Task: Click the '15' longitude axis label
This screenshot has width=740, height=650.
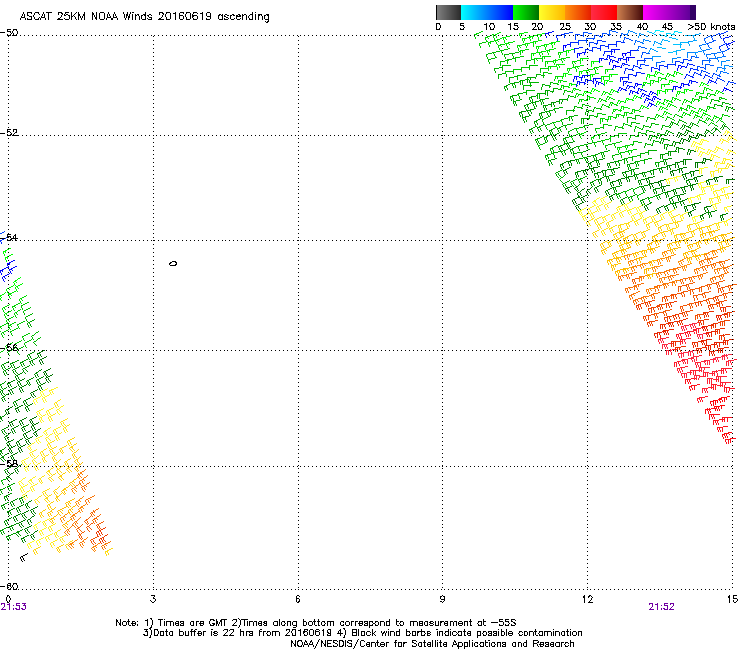Action: [732, 599]
